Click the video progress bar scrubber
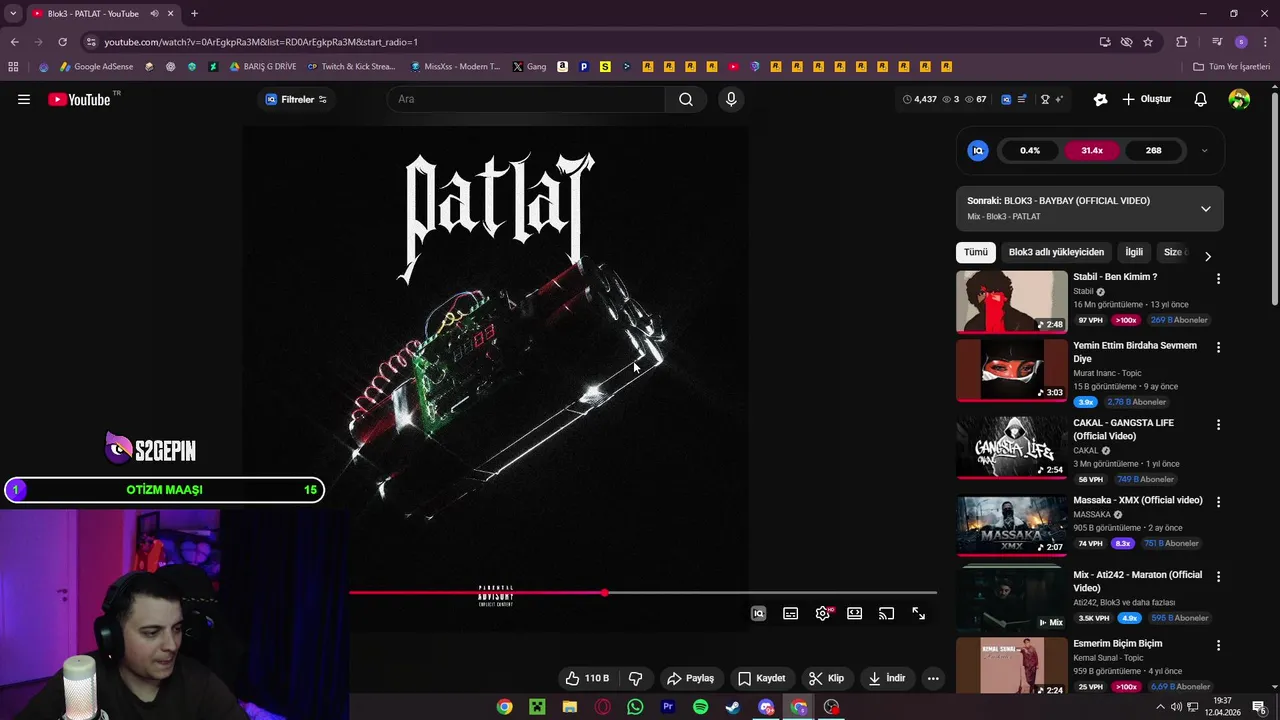Screen dimensions: 1280x720 (x=604, y=593)
